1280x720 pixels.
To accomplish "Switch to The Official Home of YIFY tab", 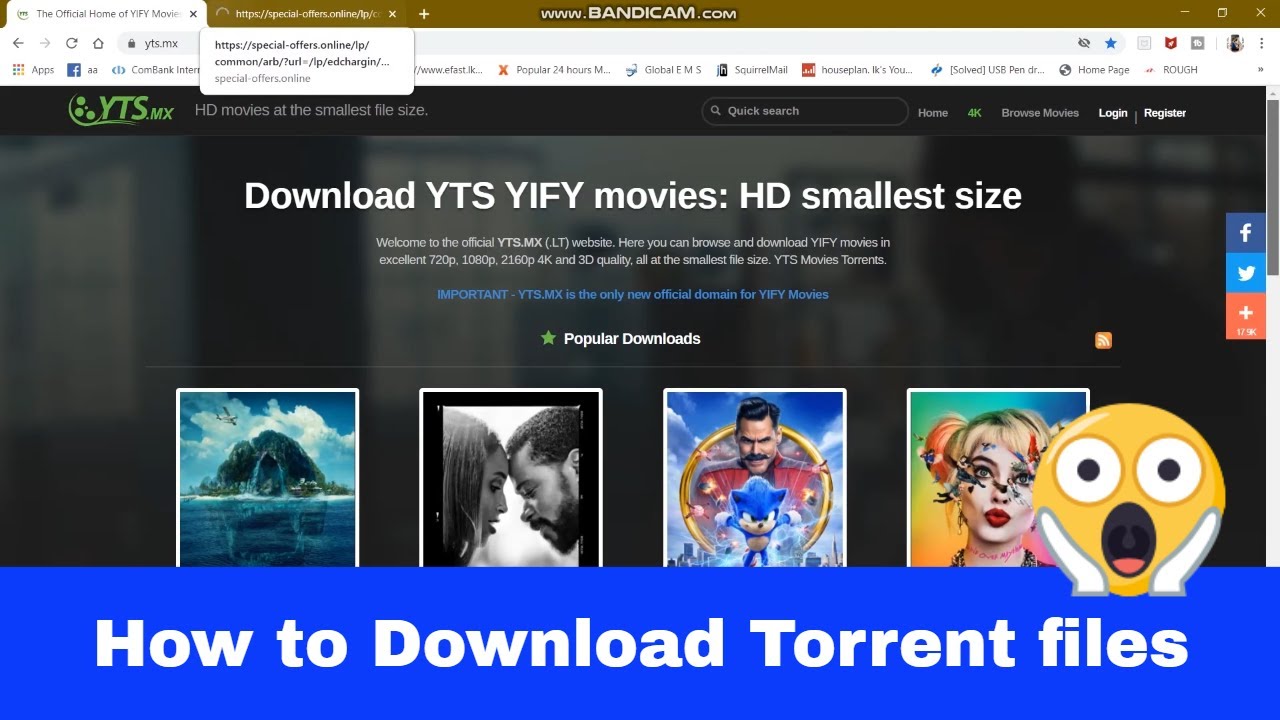I will 105,14.
